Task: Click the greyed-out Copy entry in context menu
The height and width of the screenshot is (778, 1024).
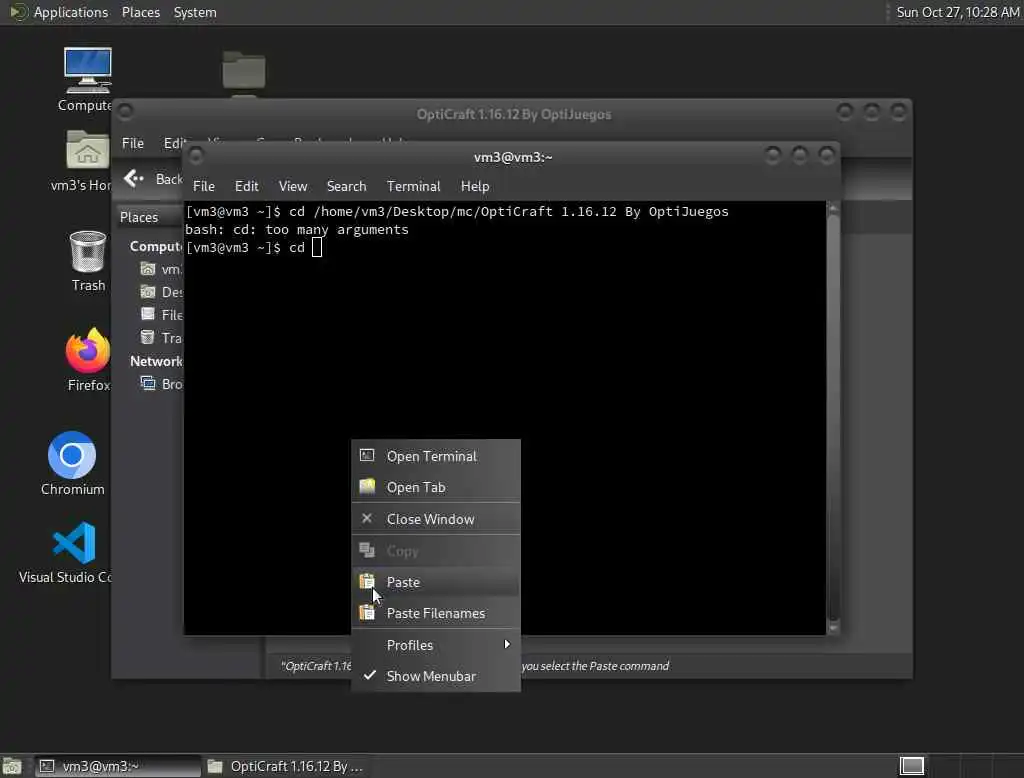Action: [436, 551]
